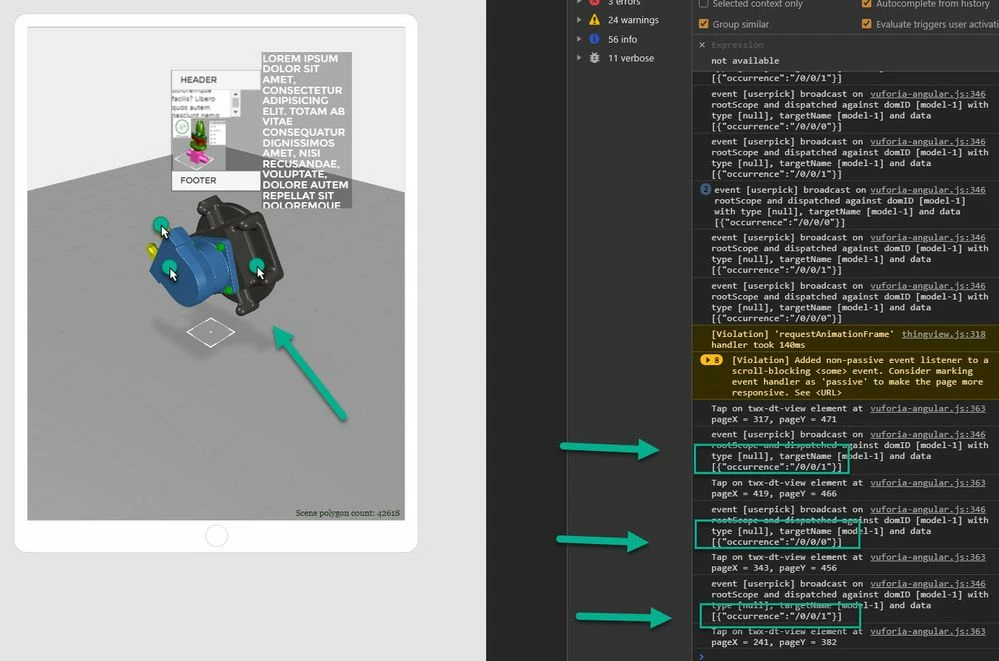Click the scrollbar in the small header panel
Screen dimensions: 999x661
(236, 103)
